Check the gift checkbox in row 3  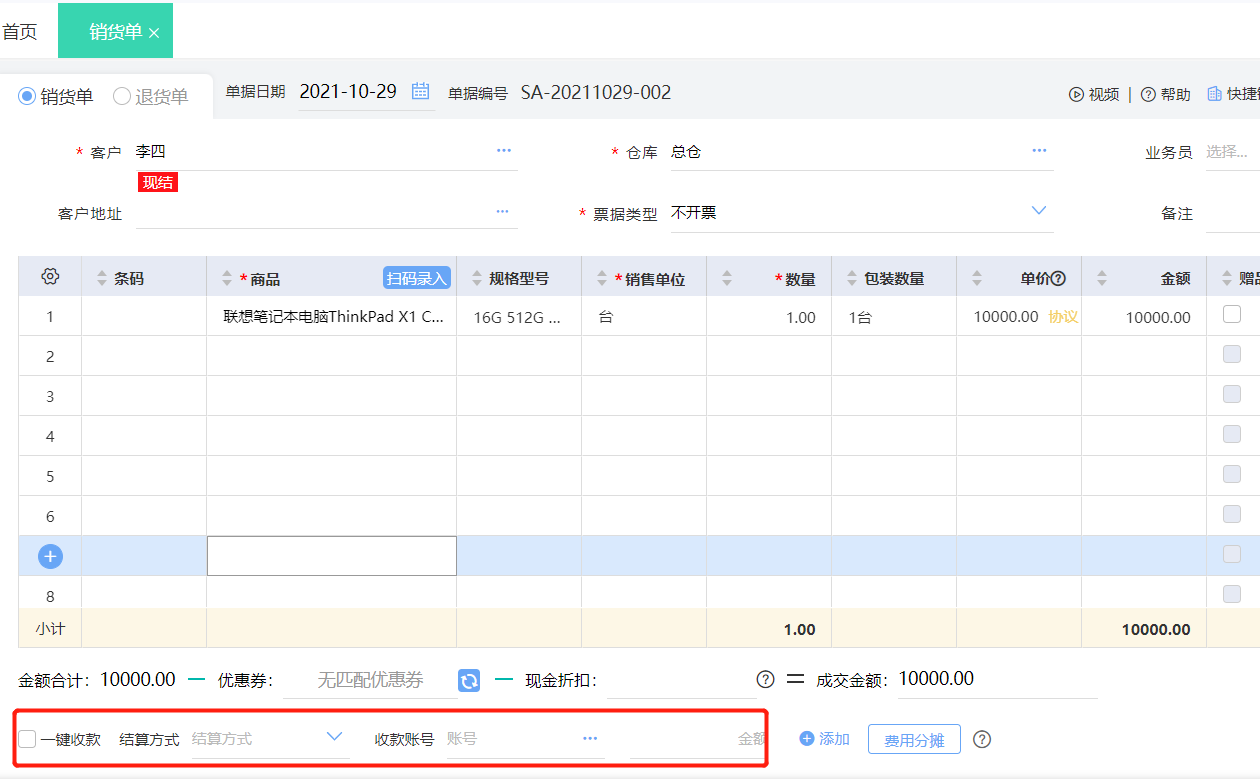(1232, 394)
